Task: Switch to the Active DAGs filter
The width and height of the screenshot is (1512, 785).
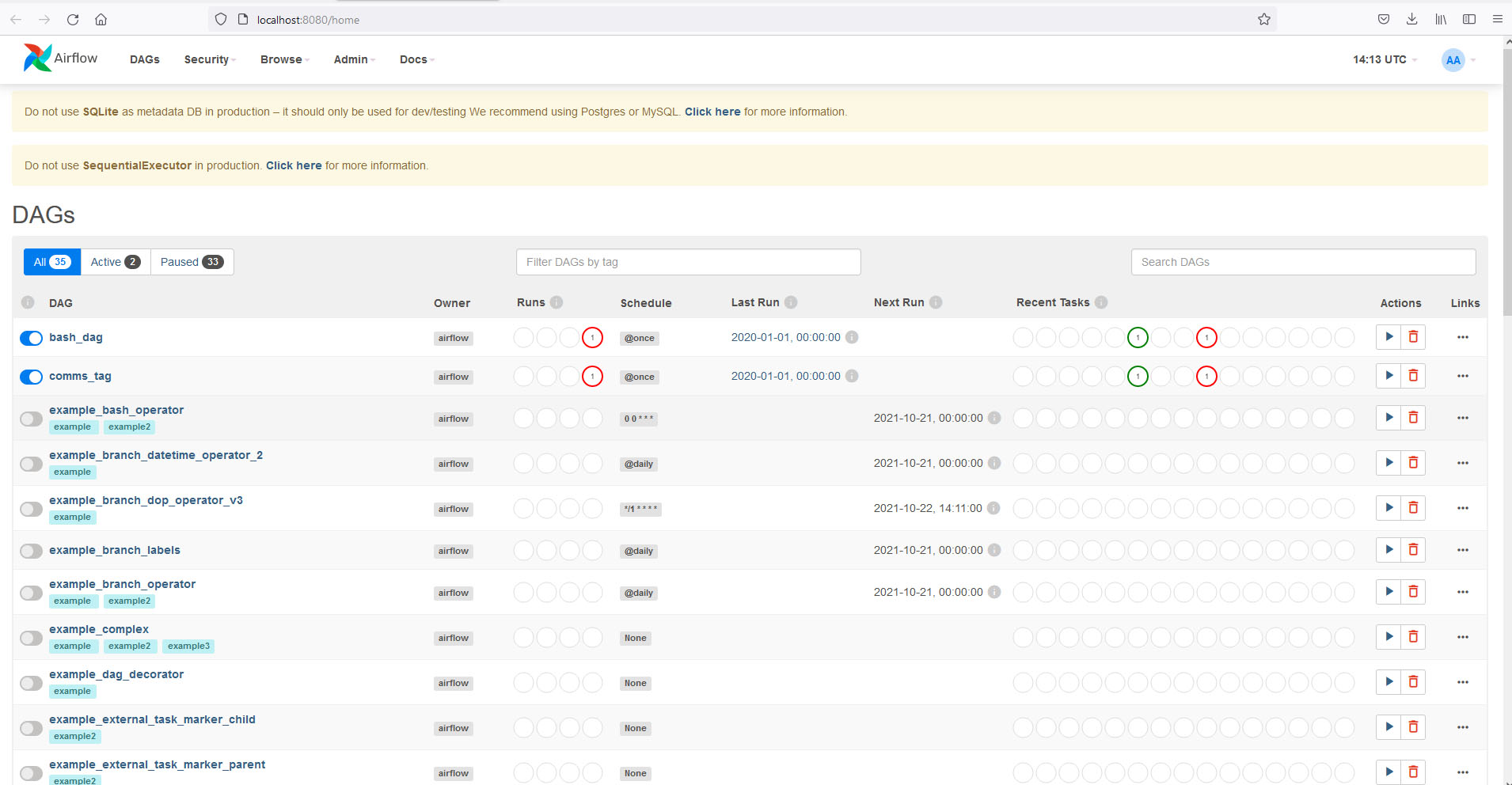Action: pyautogui.click(x=115, y=262)
